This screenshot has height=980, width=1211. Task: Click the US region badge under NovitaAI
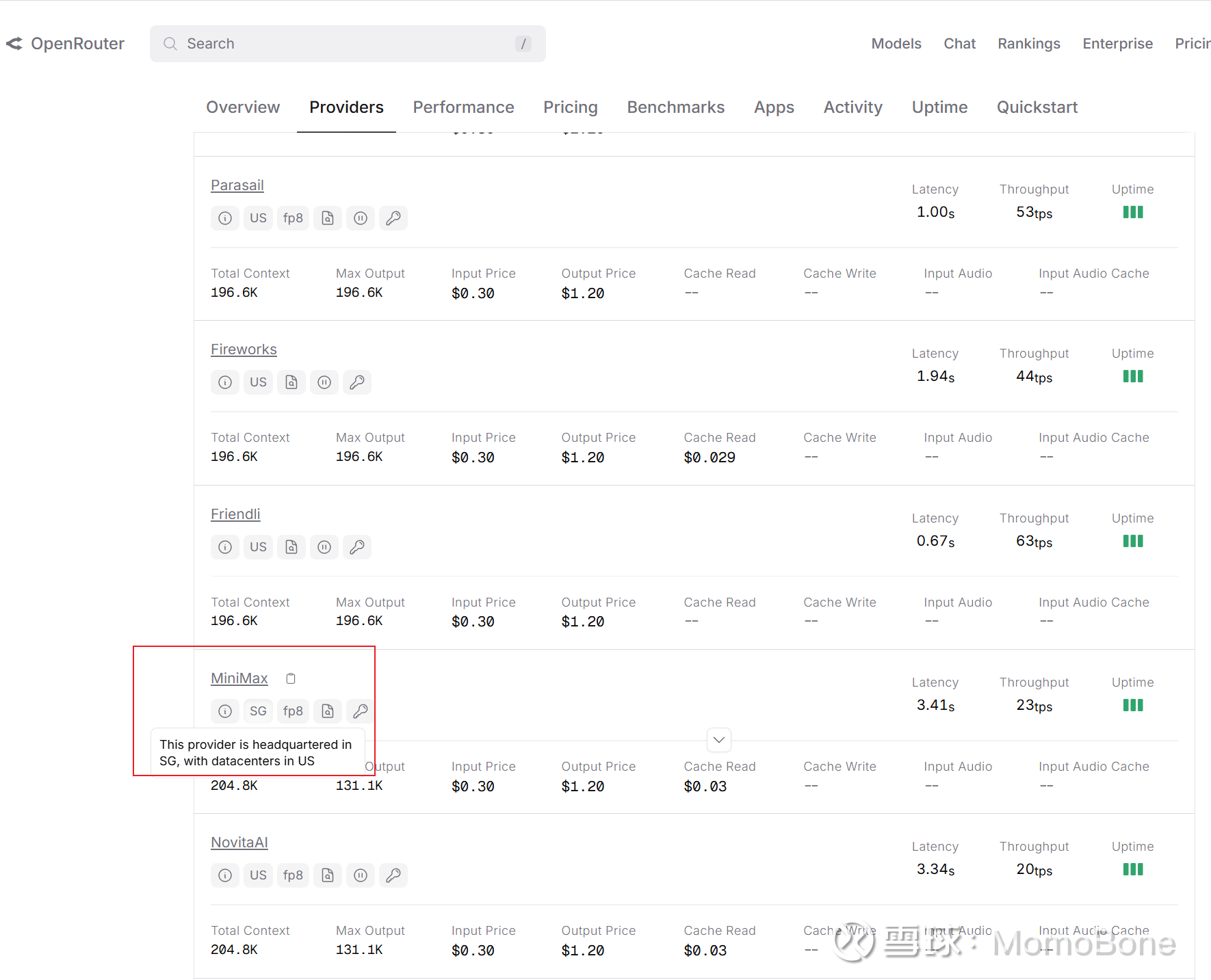258,875
